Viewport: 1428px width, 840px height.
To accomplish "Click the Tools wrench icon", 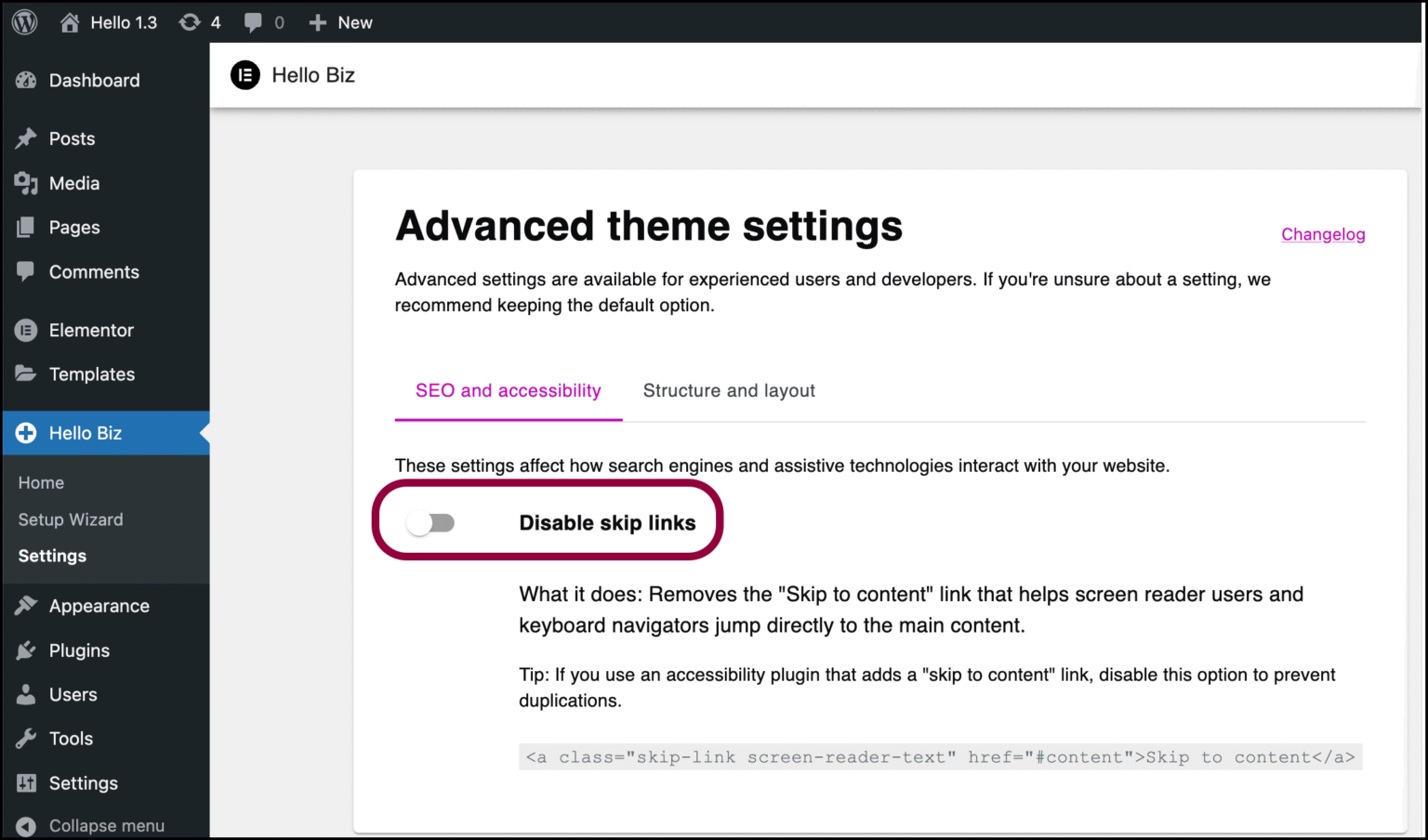I will tap(28, 738).
